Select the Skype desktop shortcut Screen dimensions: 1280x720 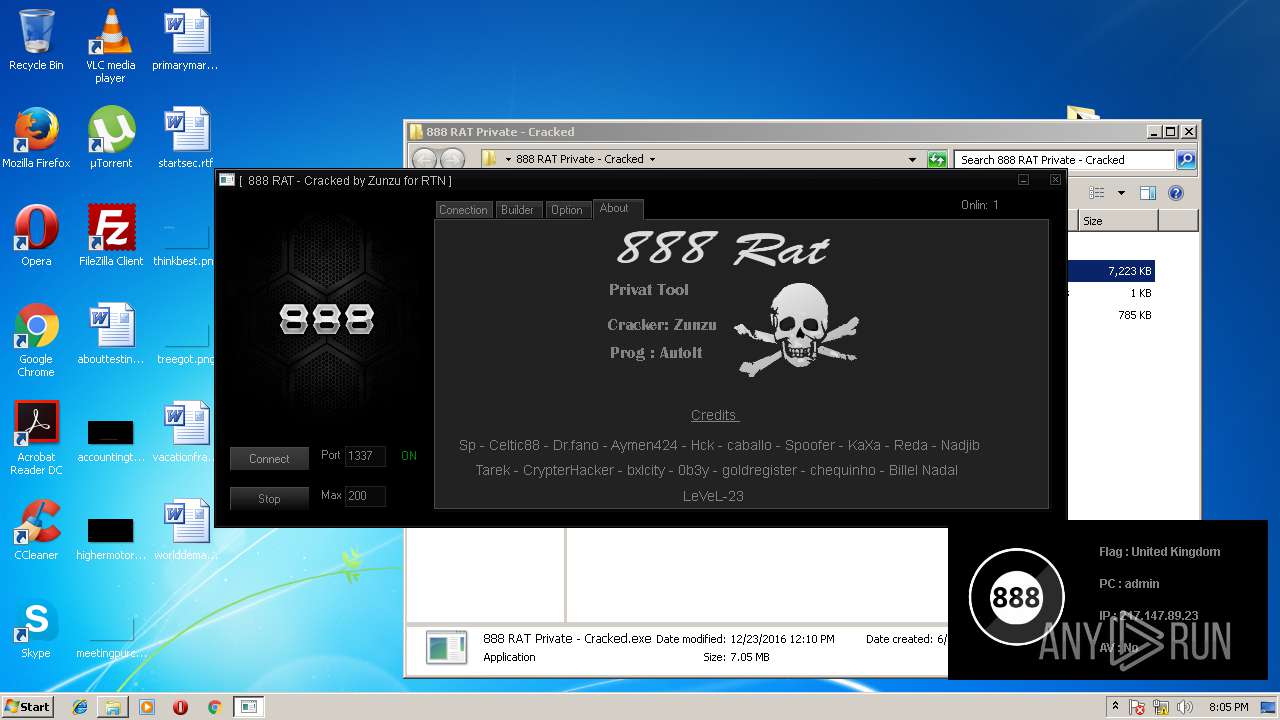click(x=36, y=628)
